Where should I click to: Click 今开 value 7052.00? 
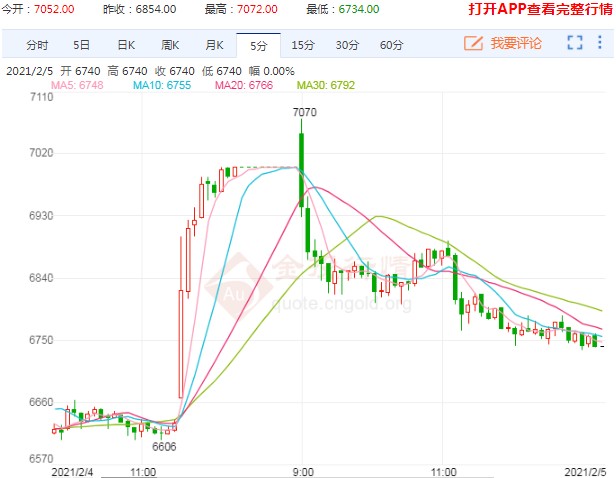coord(54,9)
